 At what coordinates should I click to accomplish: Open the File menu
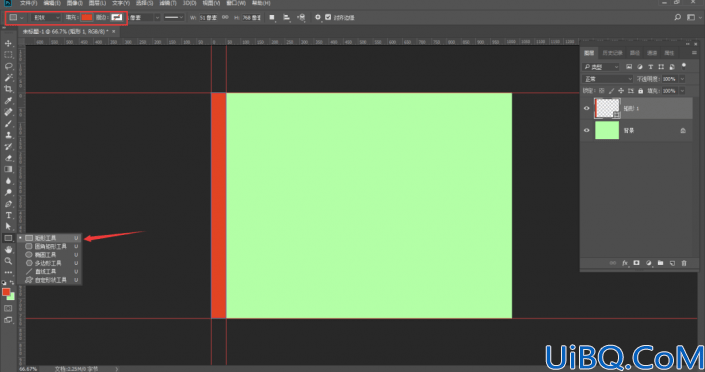[28, 3]
